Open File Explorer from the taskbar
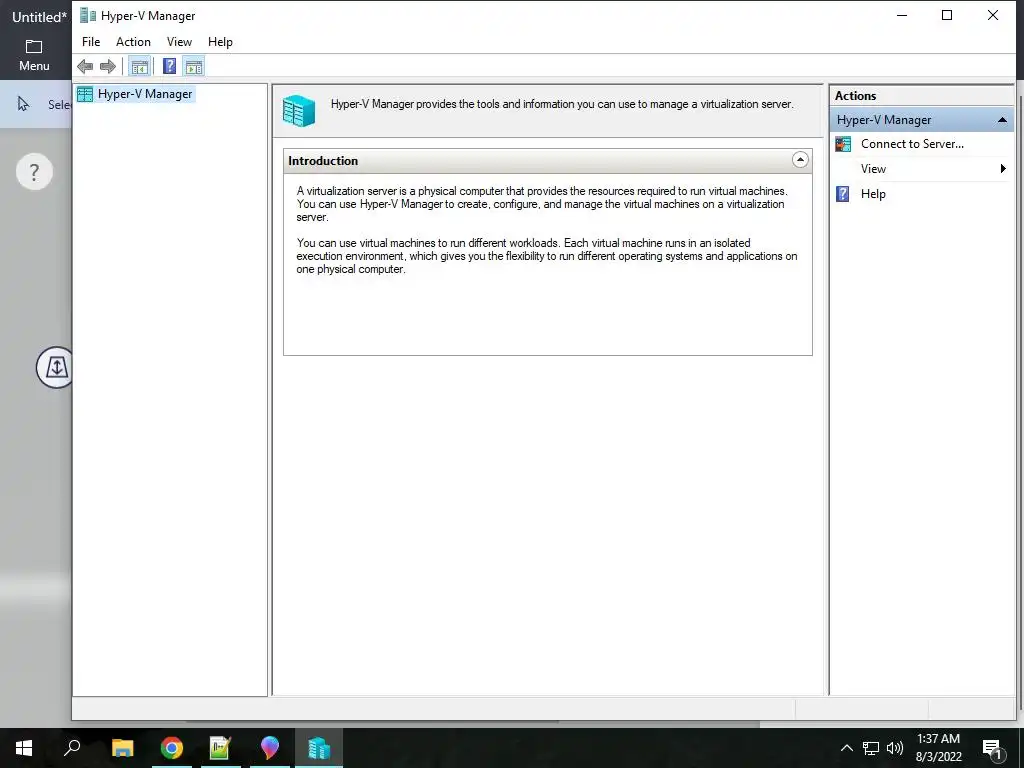1024x768 pixels. (122, 748)
